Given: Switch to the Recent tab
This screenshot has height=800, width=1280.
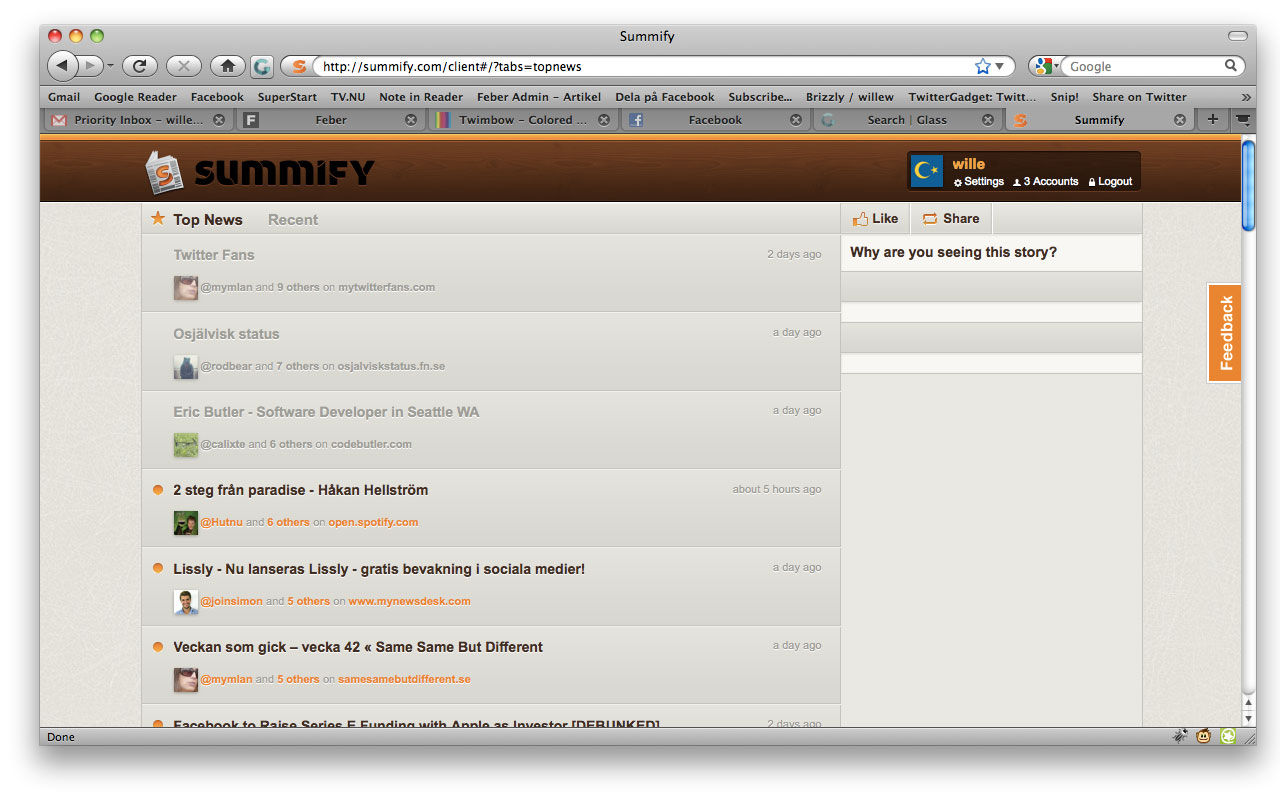Looking at the screenshot, I should point(293,220).
